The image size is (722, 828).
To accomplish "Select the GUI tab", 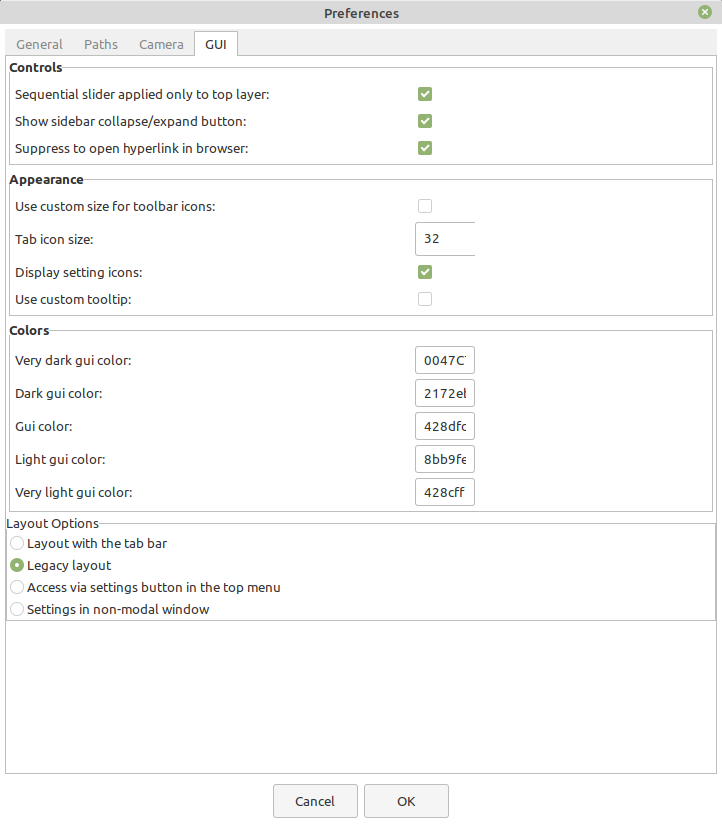I will [215, 44].
